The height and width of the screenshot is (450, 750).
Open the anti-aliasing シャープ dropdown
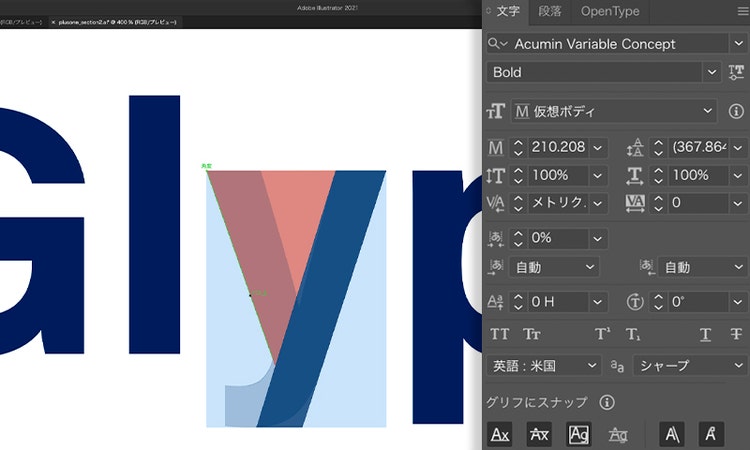pos(690,366)
